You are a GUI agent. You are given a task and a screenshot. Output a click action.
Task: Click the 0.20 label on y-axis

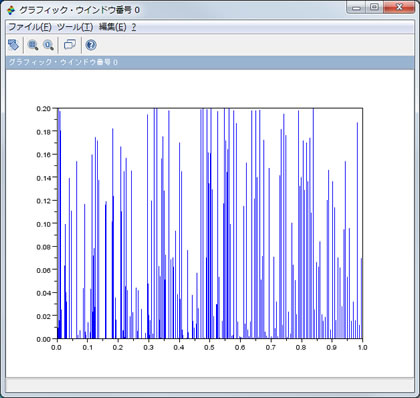click(44, 109)
